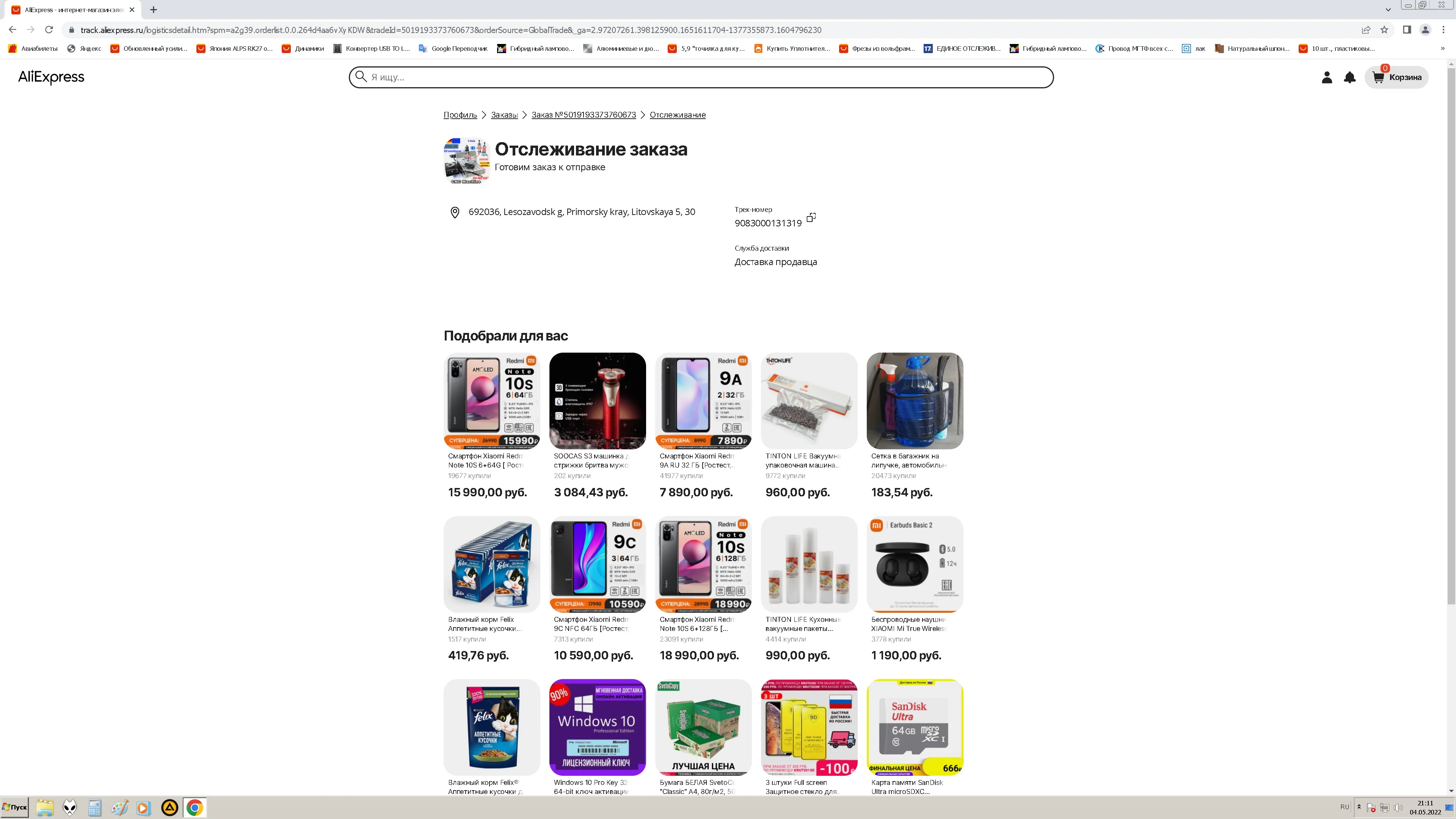Expand the bookmarks overflow chevron
Image resolution: width=1456 pixels, height=819 pixels.
click(x=1442, y=49)
